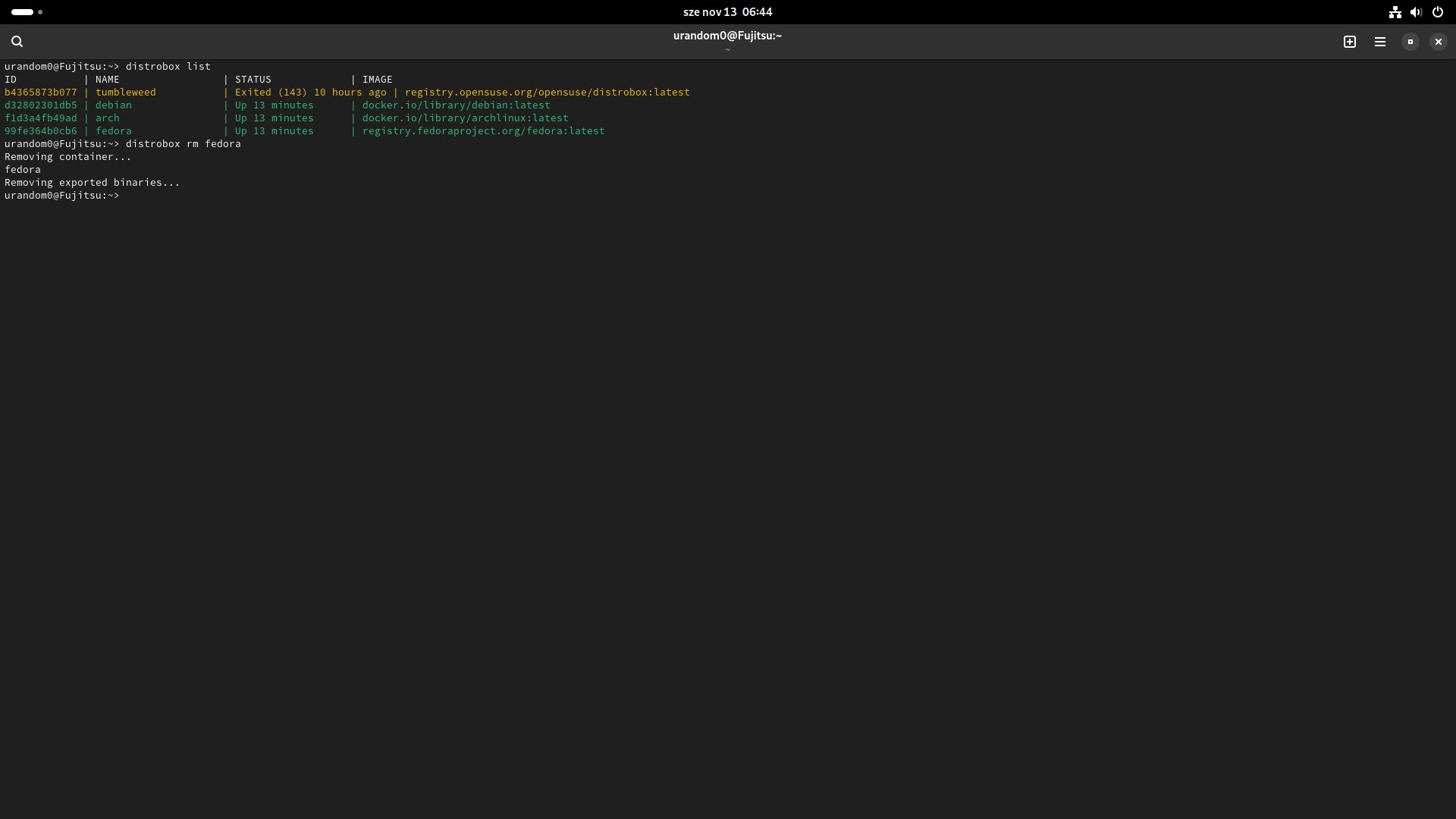The image size is (1456, 819).
Task: Select the debian container name
Action: point(114,105)
